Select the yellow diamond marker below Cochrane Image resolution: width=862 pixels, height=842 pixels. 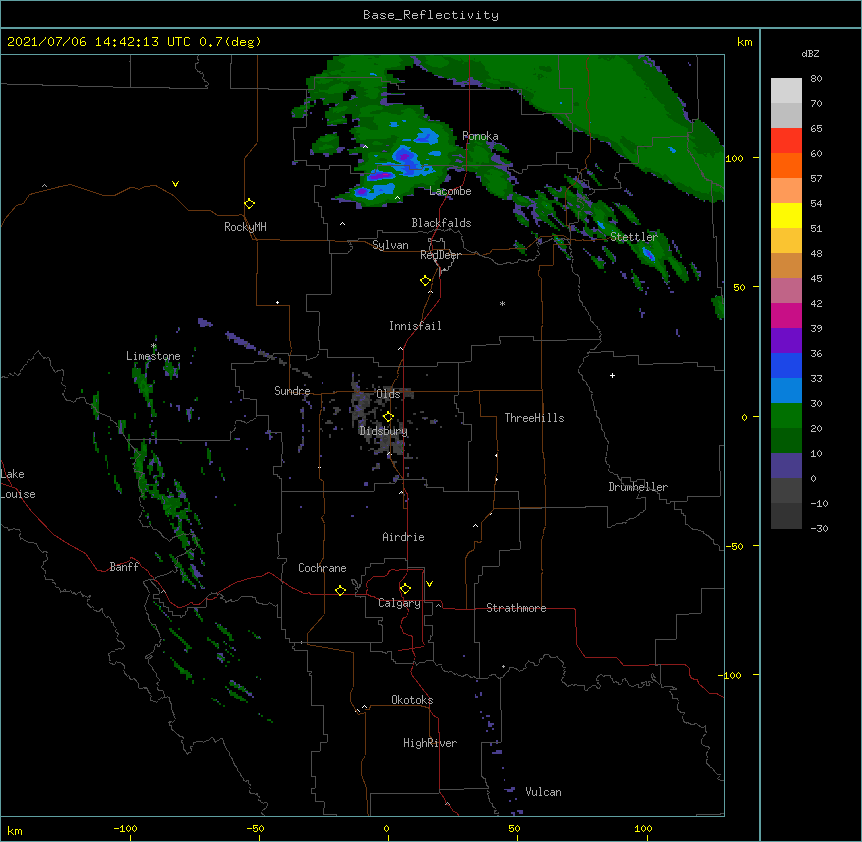(340, 590)
